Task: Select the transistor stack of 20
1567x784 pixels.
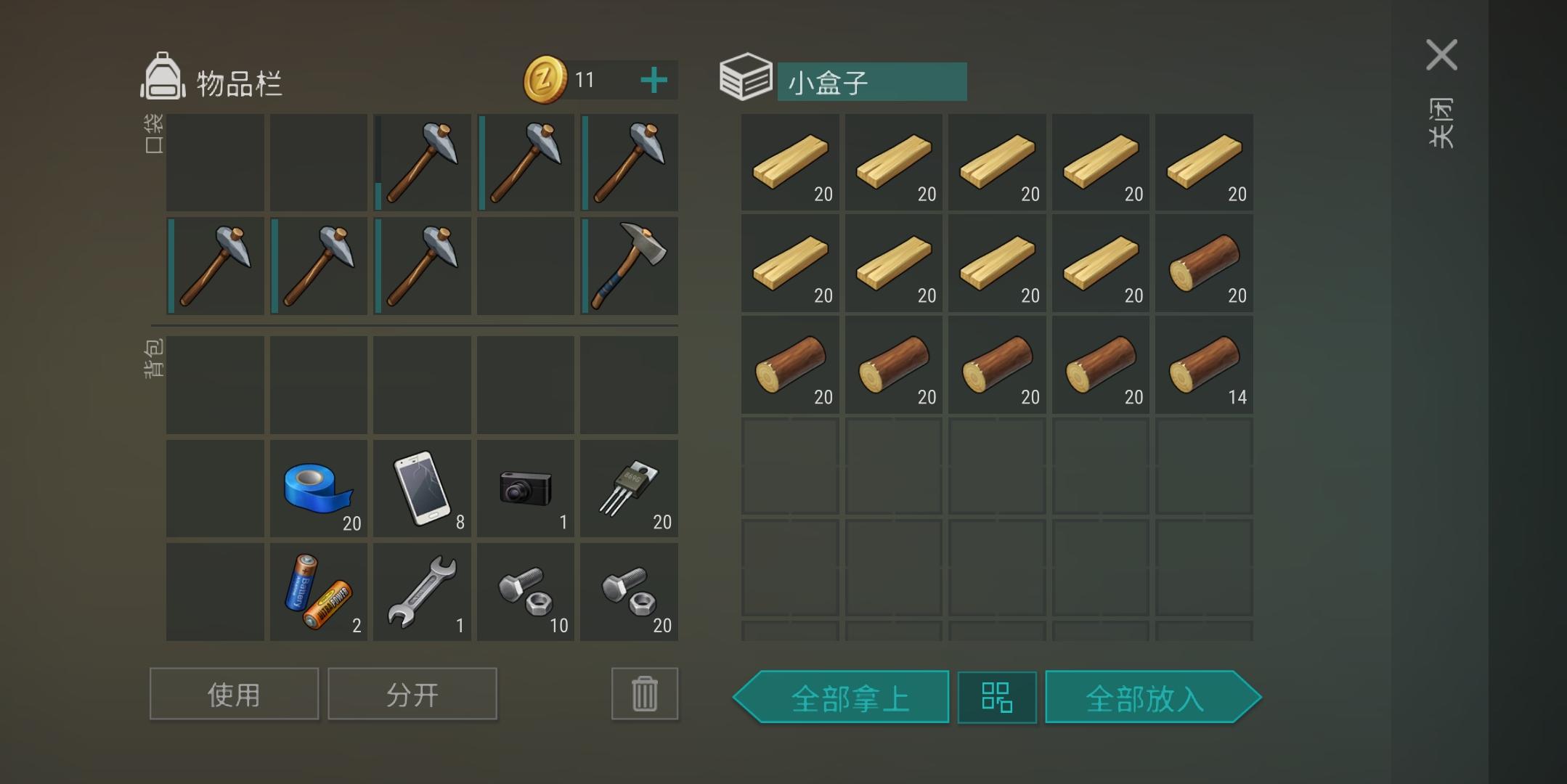Action: (x=629, y=489)
